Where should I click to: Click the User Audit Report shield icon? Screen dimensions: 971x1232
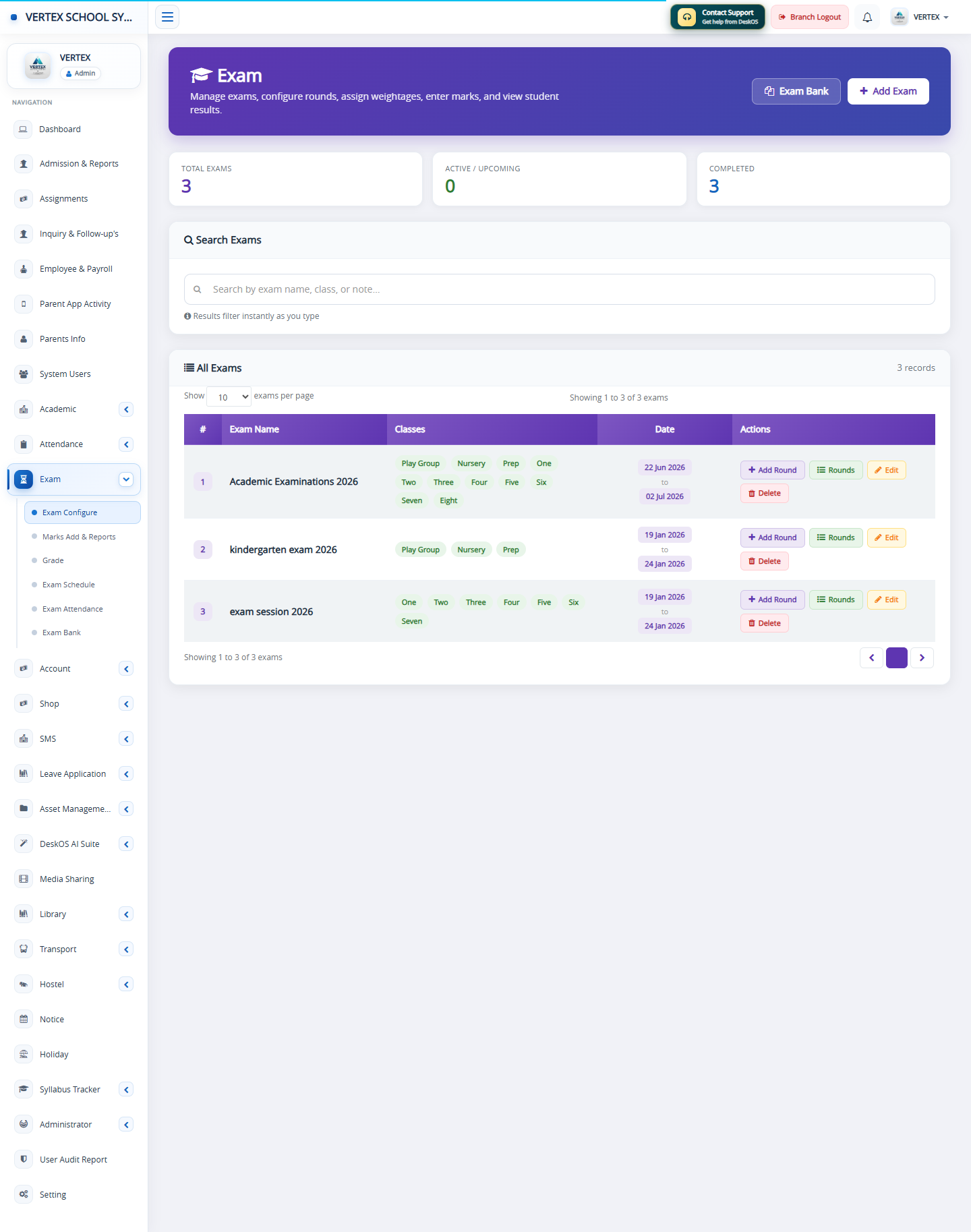[24, 1160]
